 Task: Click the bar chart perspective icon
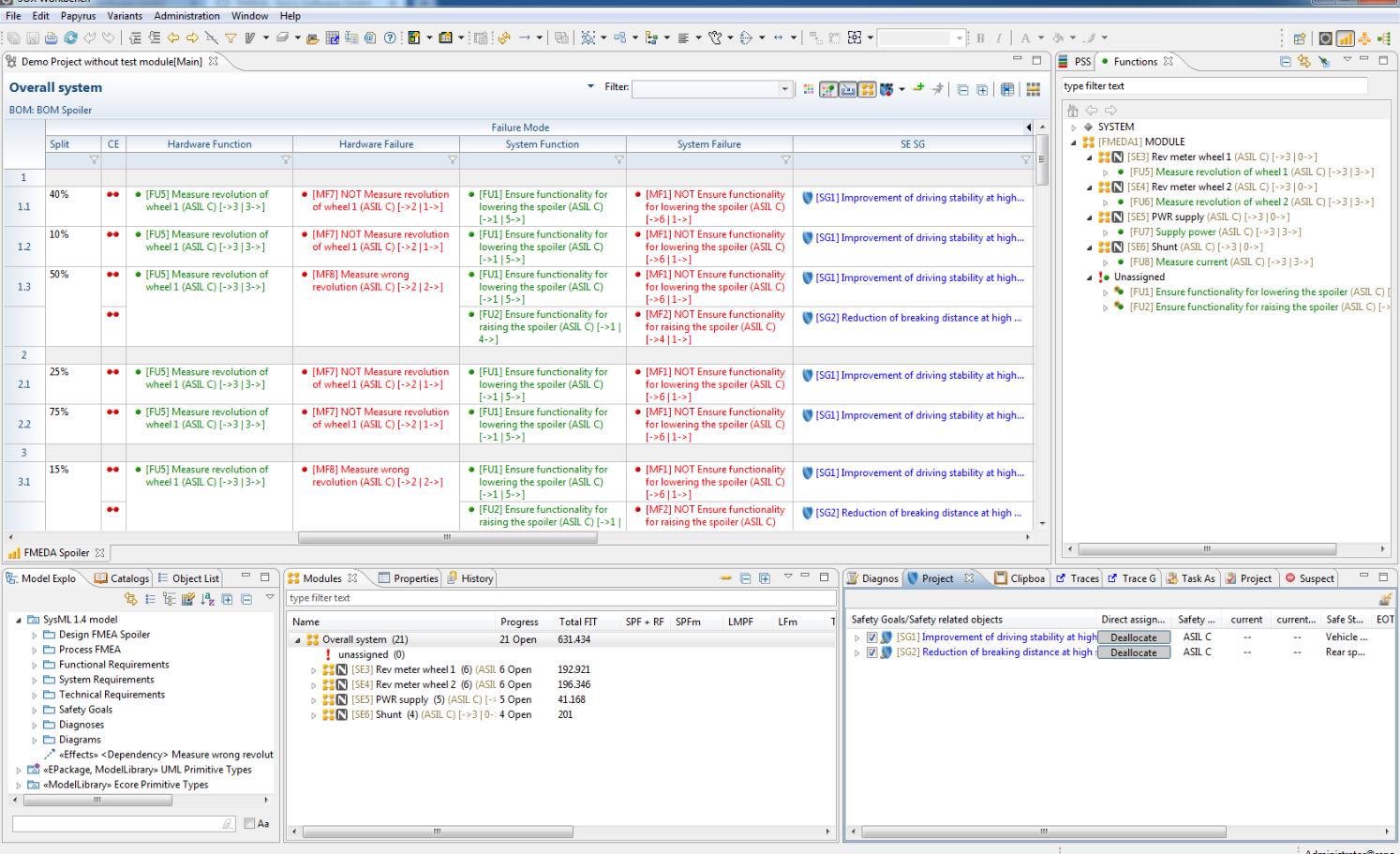[x=1345, y=38]
